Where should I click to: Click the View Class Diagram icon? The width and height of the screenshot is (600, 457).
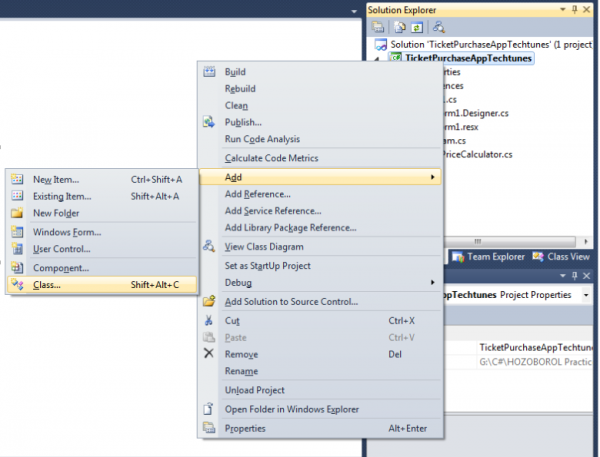(209, 246)
